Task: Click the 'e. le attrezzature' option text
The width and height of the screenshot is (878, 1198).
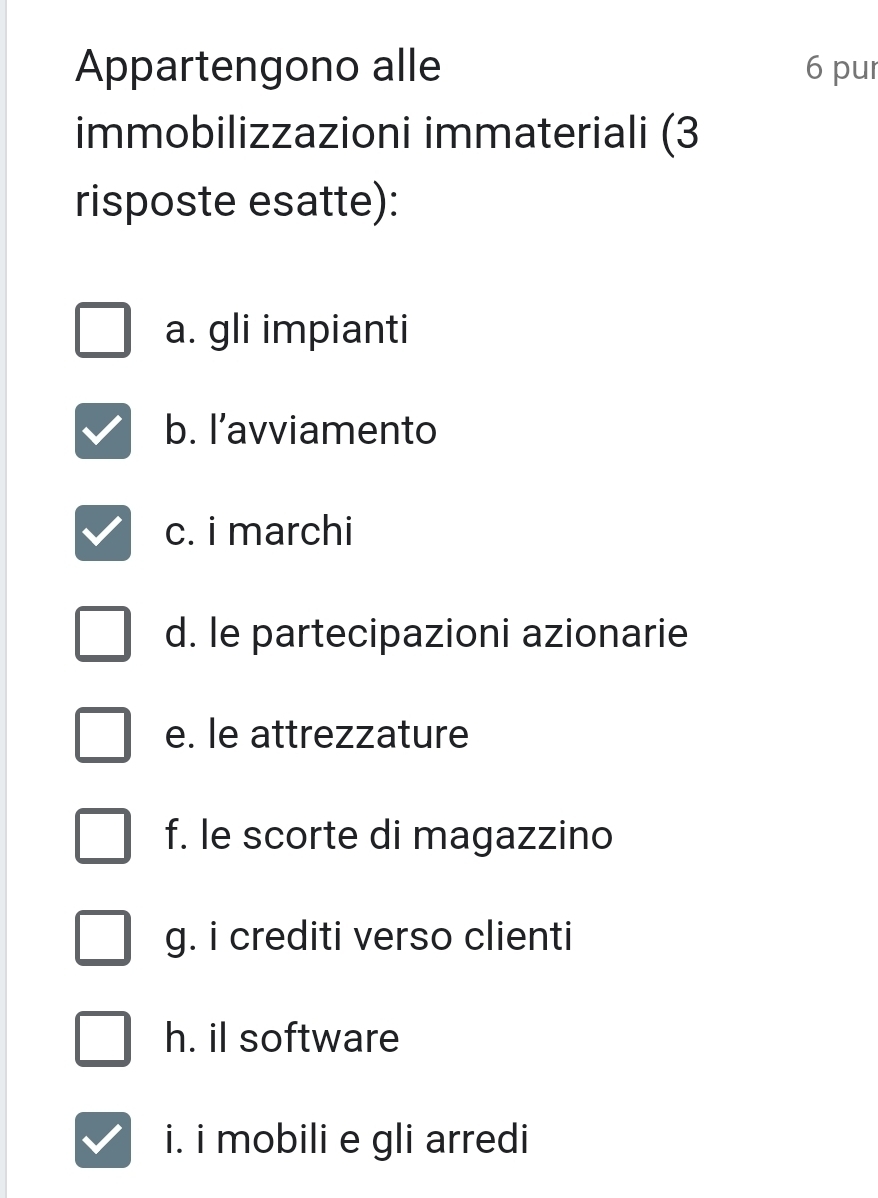Action: tap(316, 735)
